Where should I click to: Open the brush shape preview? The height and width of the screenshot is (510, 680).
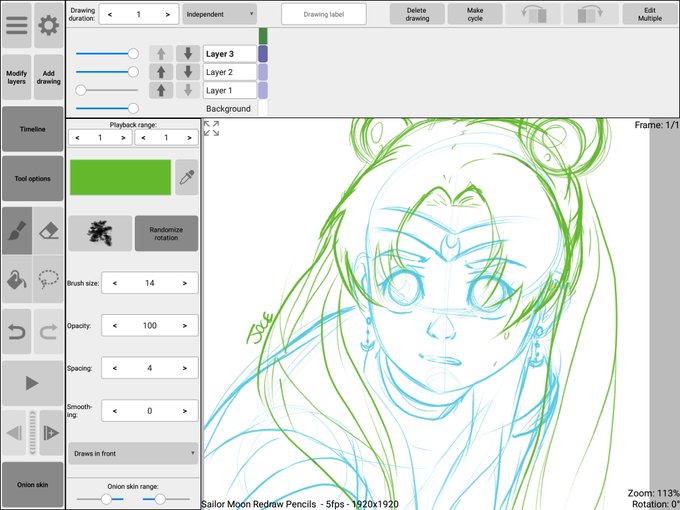pos(100,233)
